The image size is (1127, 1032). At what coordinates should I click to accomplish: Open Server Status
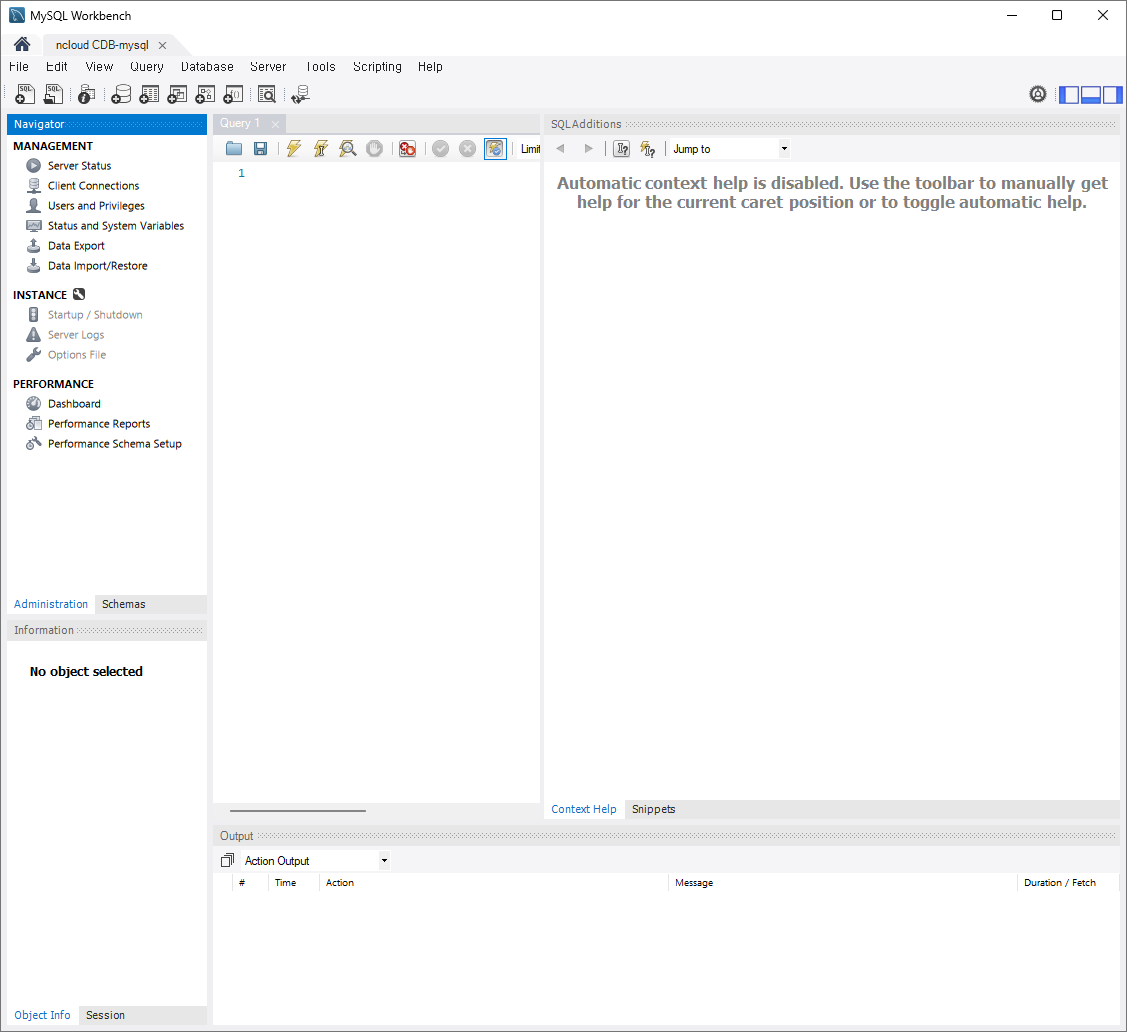coord(79,166)
